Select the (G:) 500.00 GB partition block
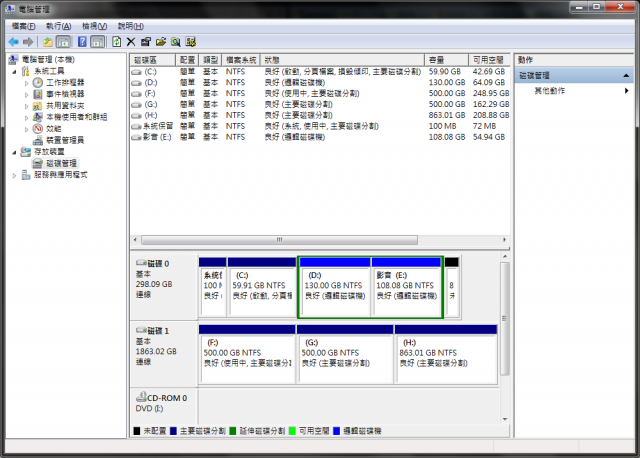This screenshot has width=640, height=458. tap(345, 354)
